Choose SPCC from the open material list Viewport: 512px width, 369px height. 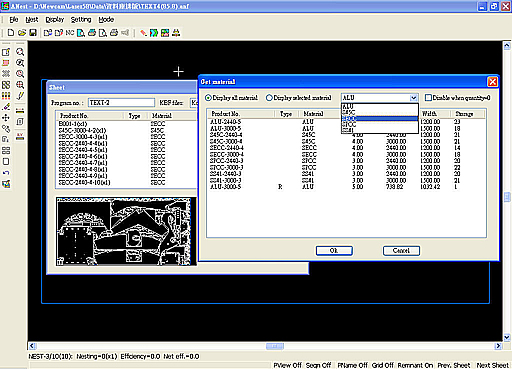pos(380,124)
